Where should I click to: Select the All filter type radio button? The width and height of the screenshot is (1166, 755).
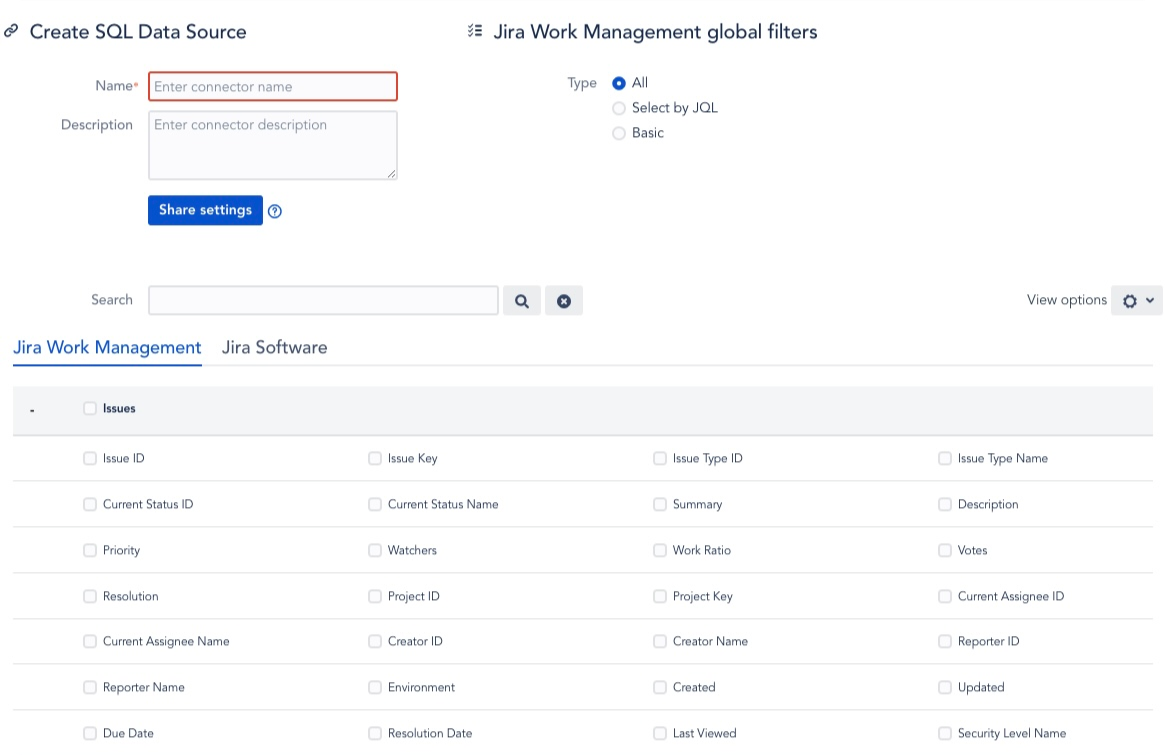[x=619, y=83]
